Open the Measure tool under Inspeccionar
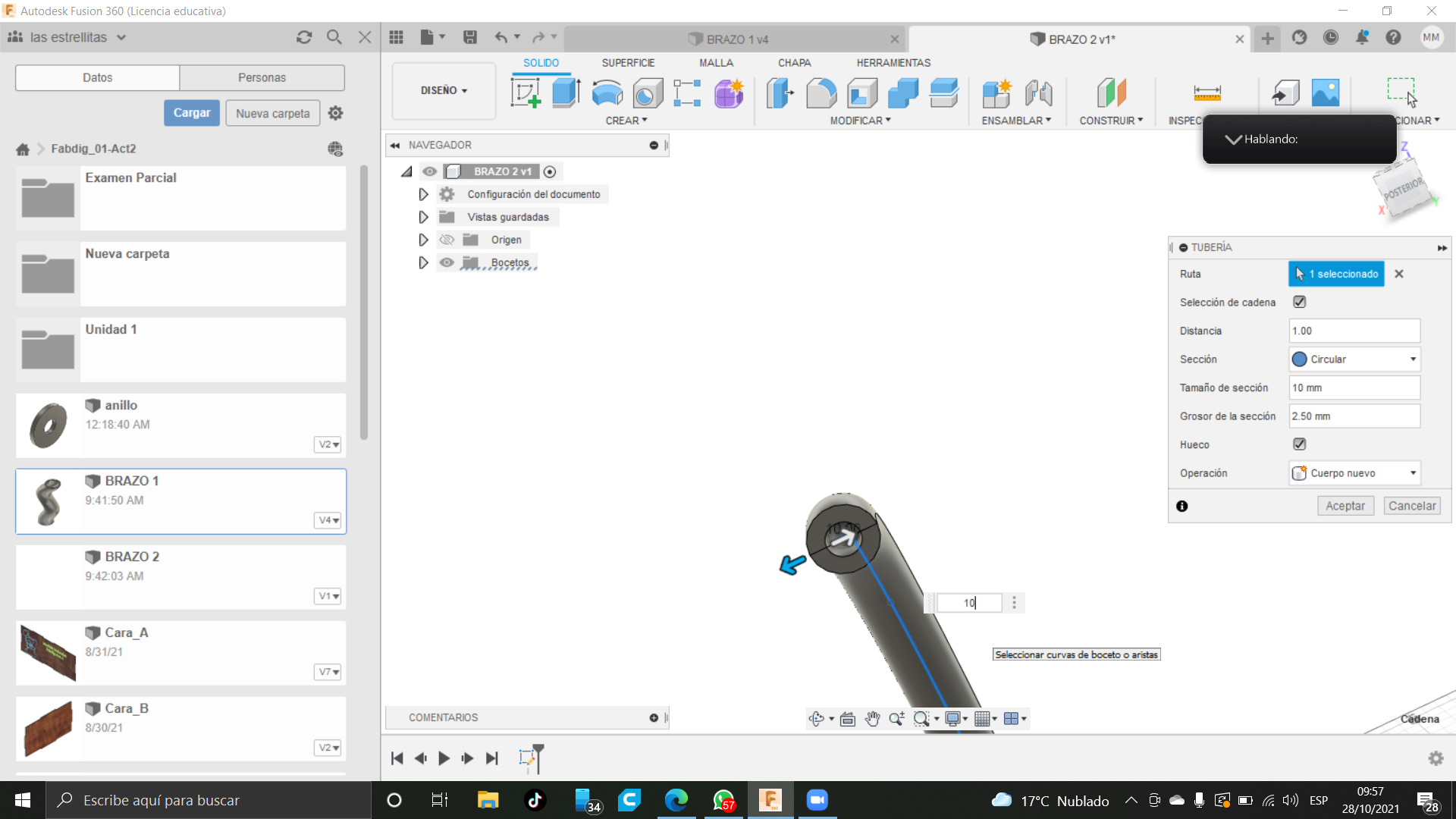 [1207, 93]
